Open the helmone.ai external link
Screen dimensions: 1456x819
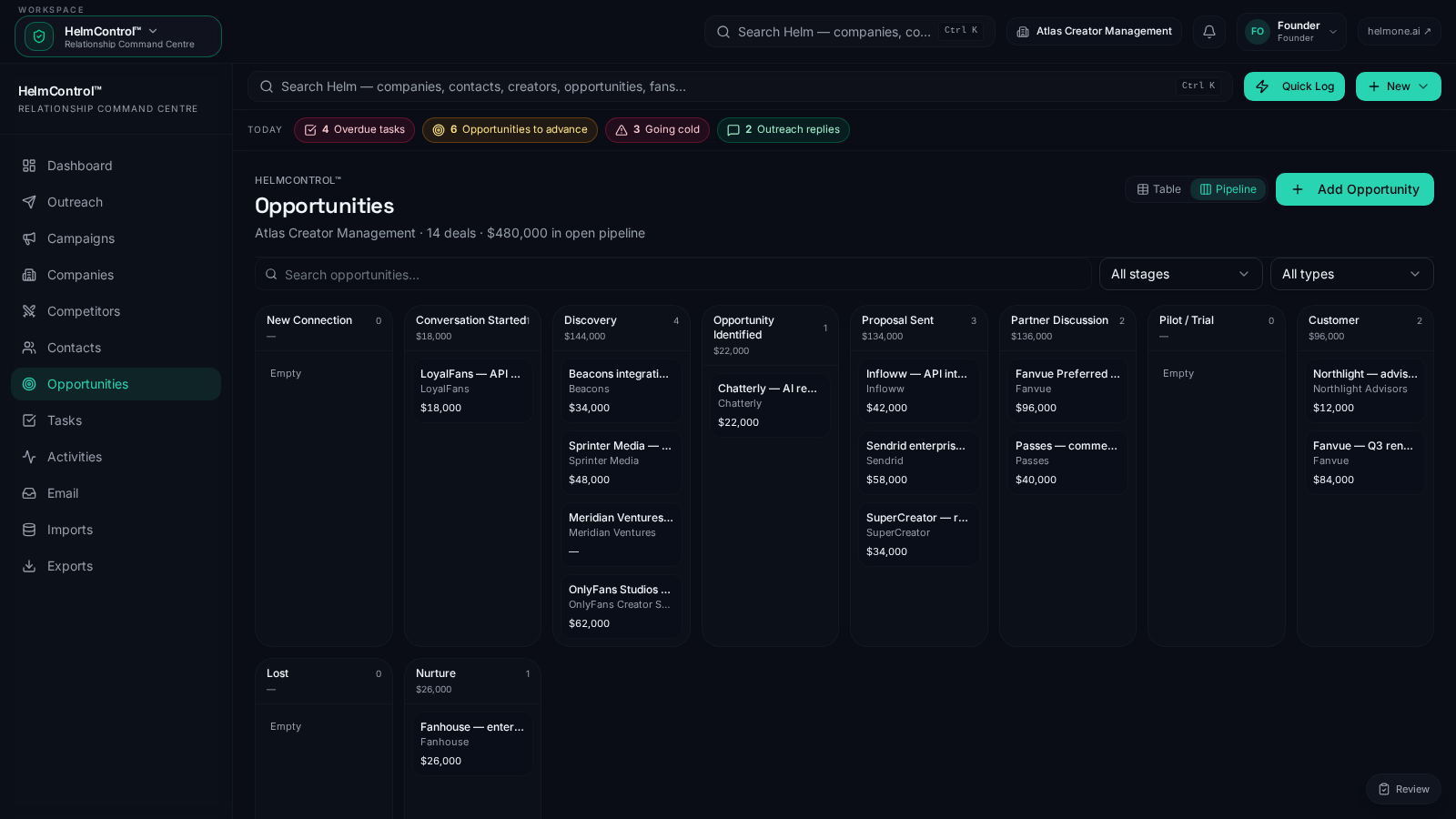point(1400,32)
